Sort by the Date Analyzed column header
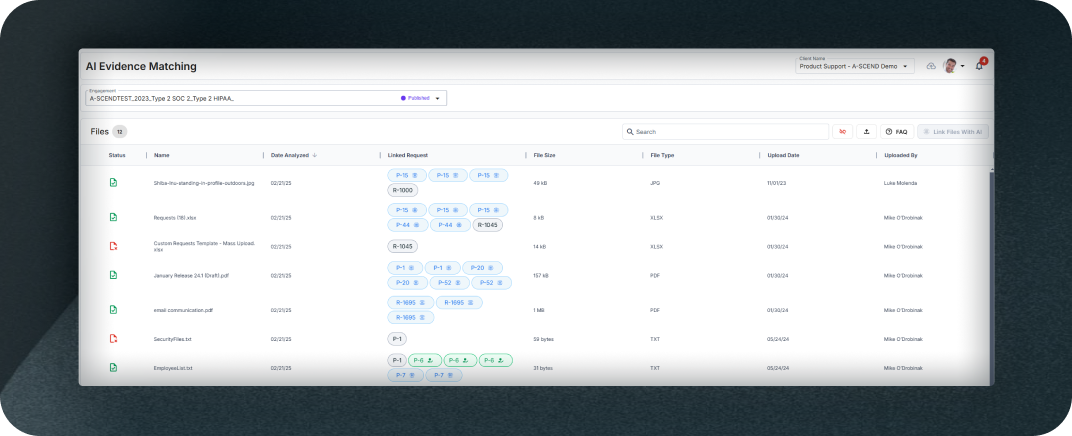The image size is (1072, 436). point(290,155)
